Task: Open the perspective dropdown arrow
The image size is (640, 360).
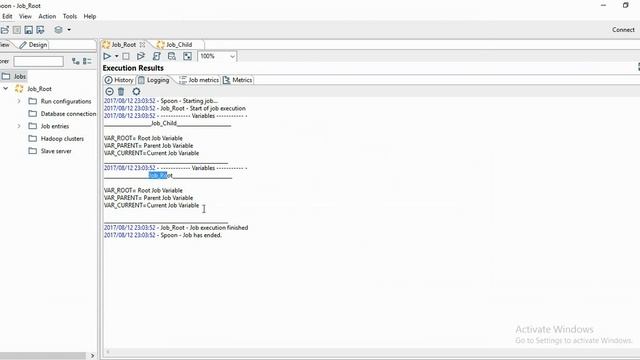Action: [x=69, y=30]
